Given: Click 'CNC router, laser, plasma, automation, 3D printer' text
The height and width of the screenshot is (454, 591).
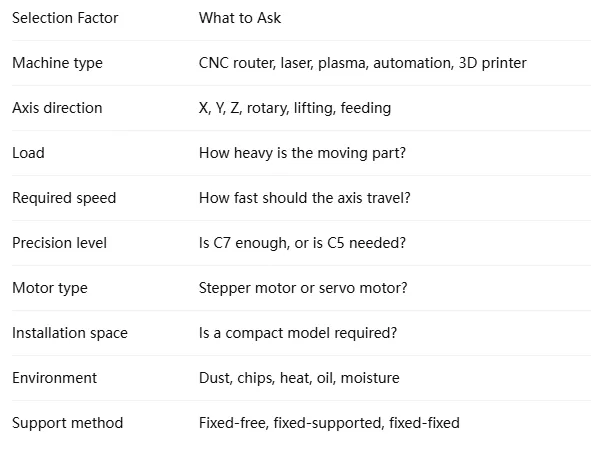Looking at the screenshot, I should (x=363, y=63).
